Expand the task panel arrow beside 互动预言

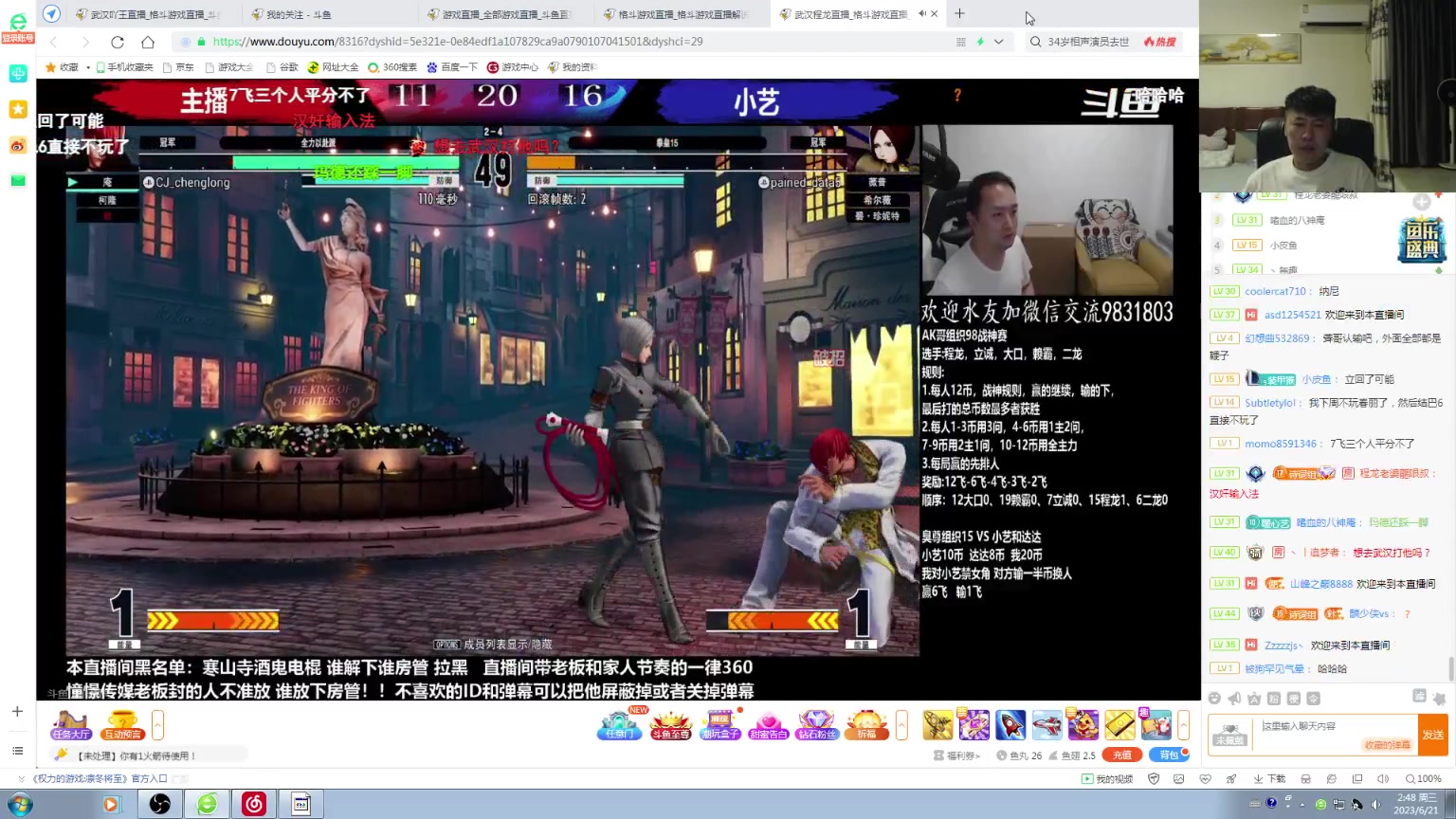pyautogui.click(x=158, y=725)
